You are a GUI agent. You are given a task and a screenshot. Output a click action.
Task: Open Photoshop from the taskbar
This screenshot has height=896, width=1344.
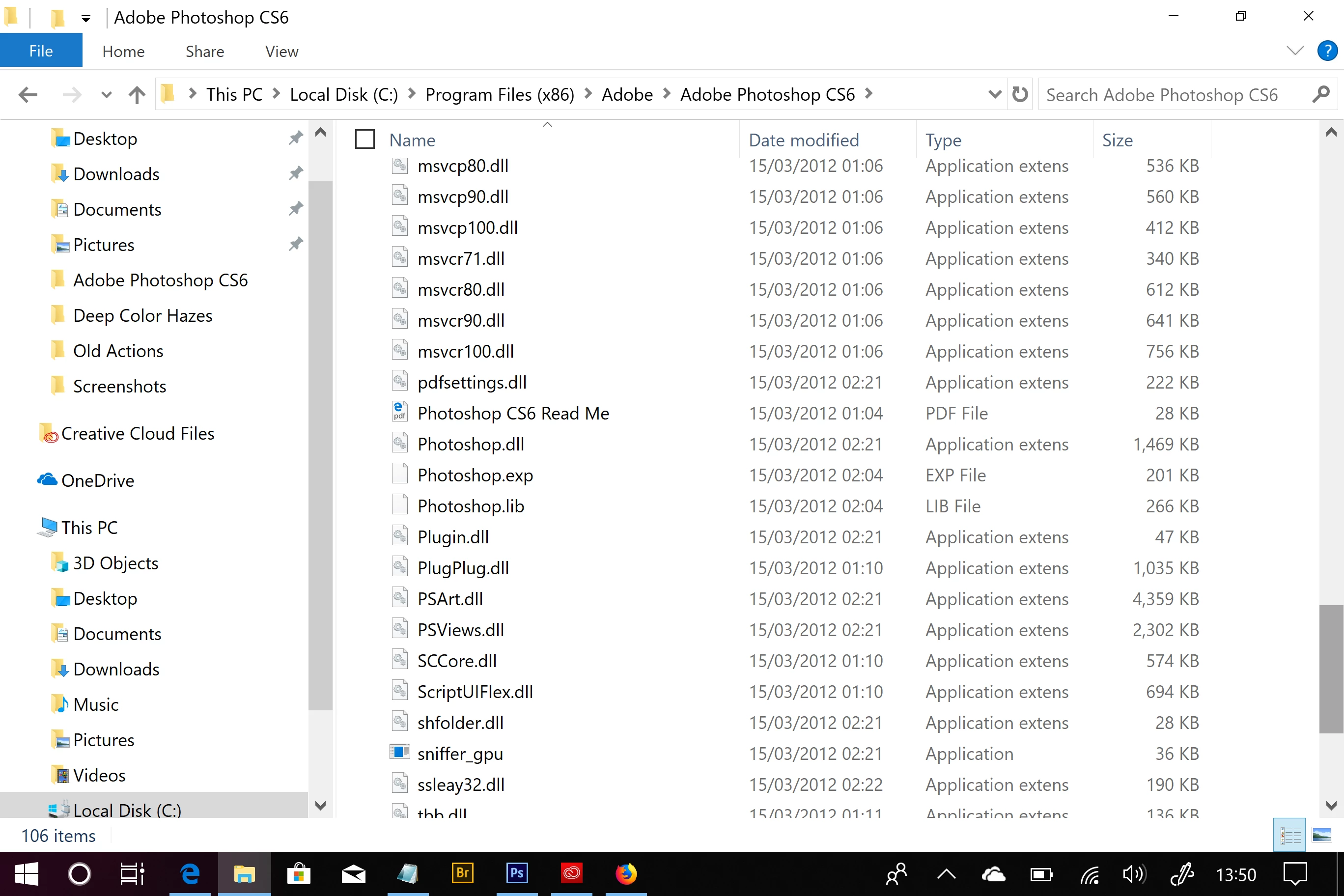517,873
